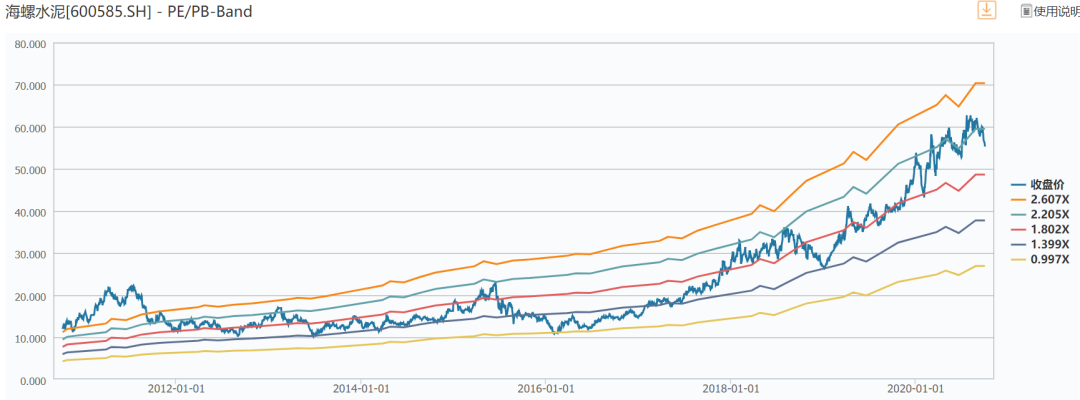Click the 10.000 y-axis value
The height and width of the screenshot is (400, 1080).
[30, 338]
